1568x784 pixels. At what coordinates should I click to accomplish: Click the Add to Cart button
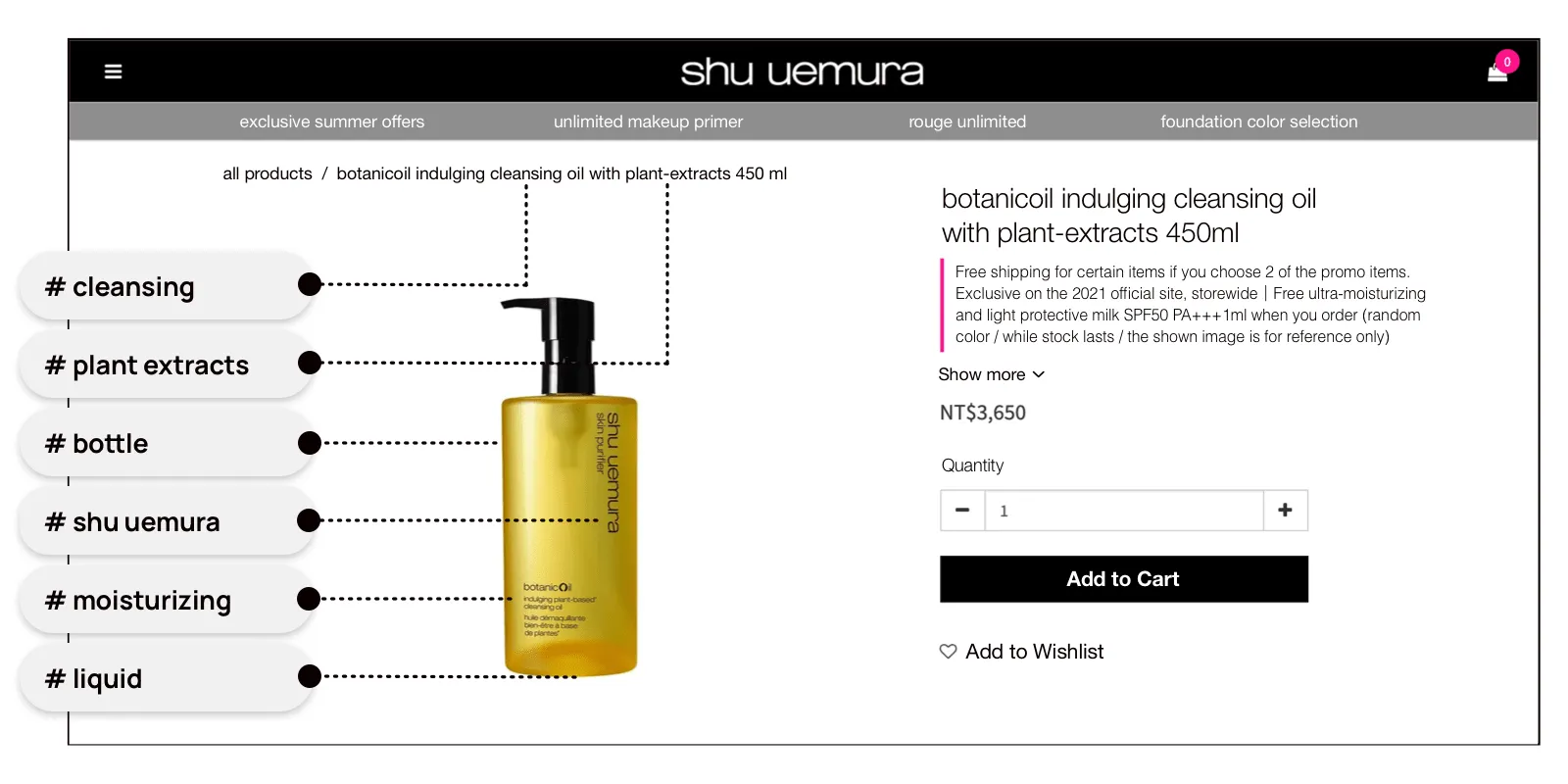pos(1124,579)
